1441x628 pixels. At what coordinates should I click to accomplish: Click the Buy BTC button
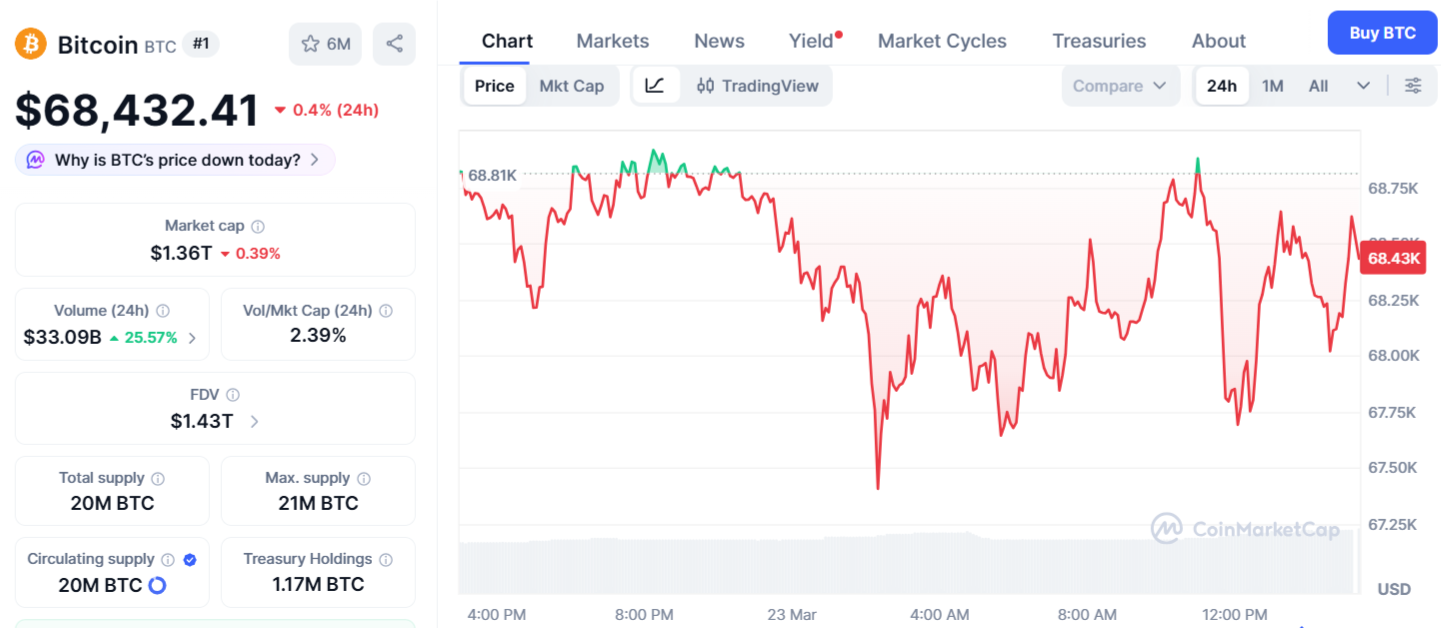1381,32
